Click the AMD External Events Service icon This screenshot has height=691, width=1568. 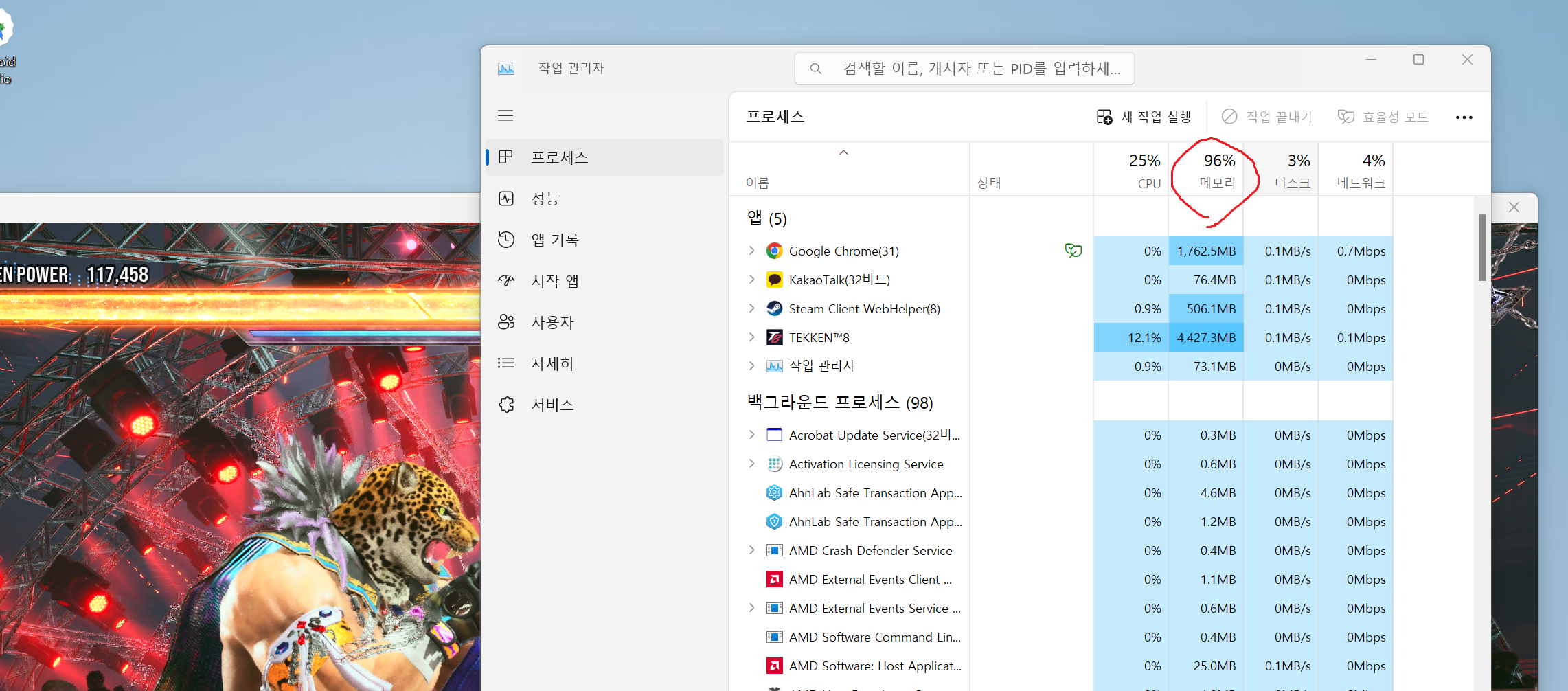point(774,608)
